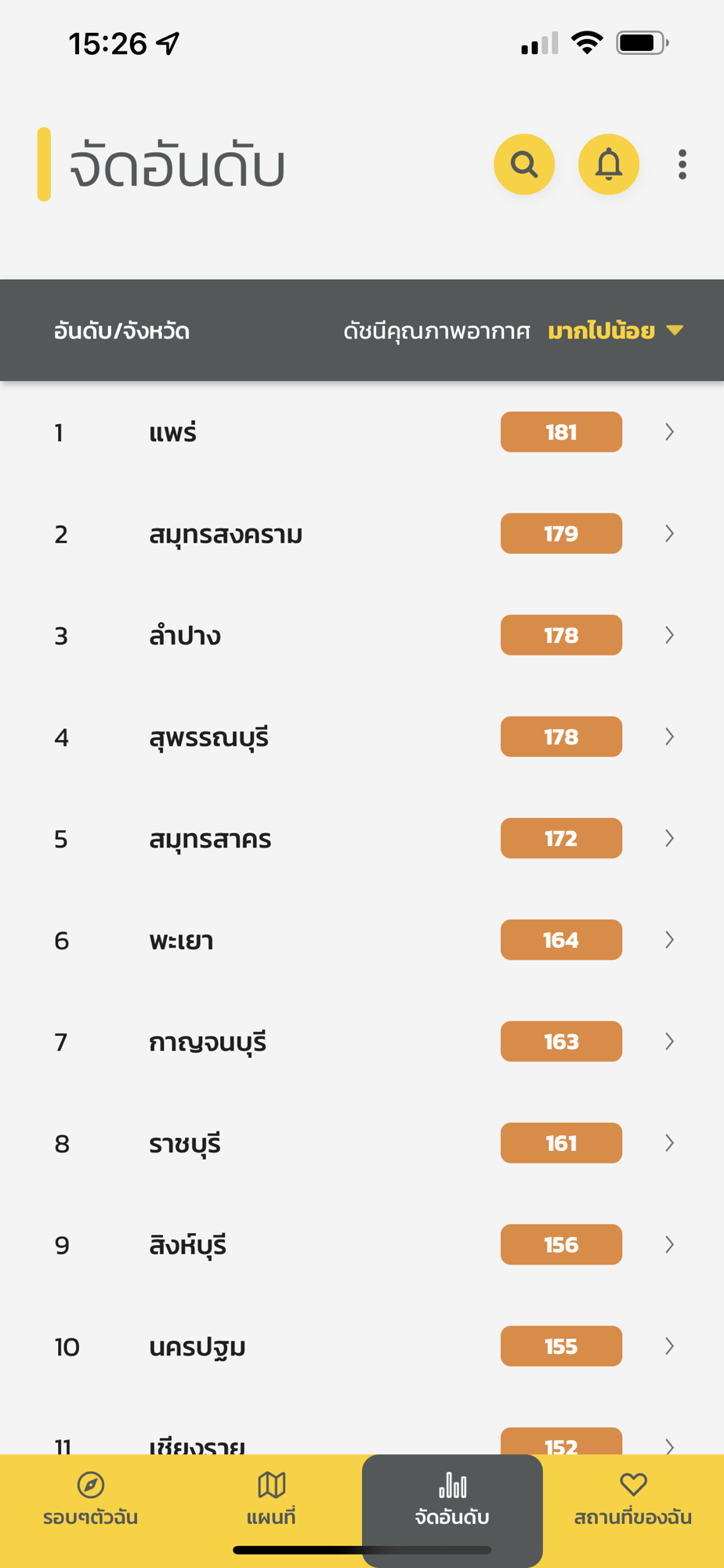Tap the bar chart icon for จัดอันดับ
This screenshot has height=1568, width=724.
452,1485
